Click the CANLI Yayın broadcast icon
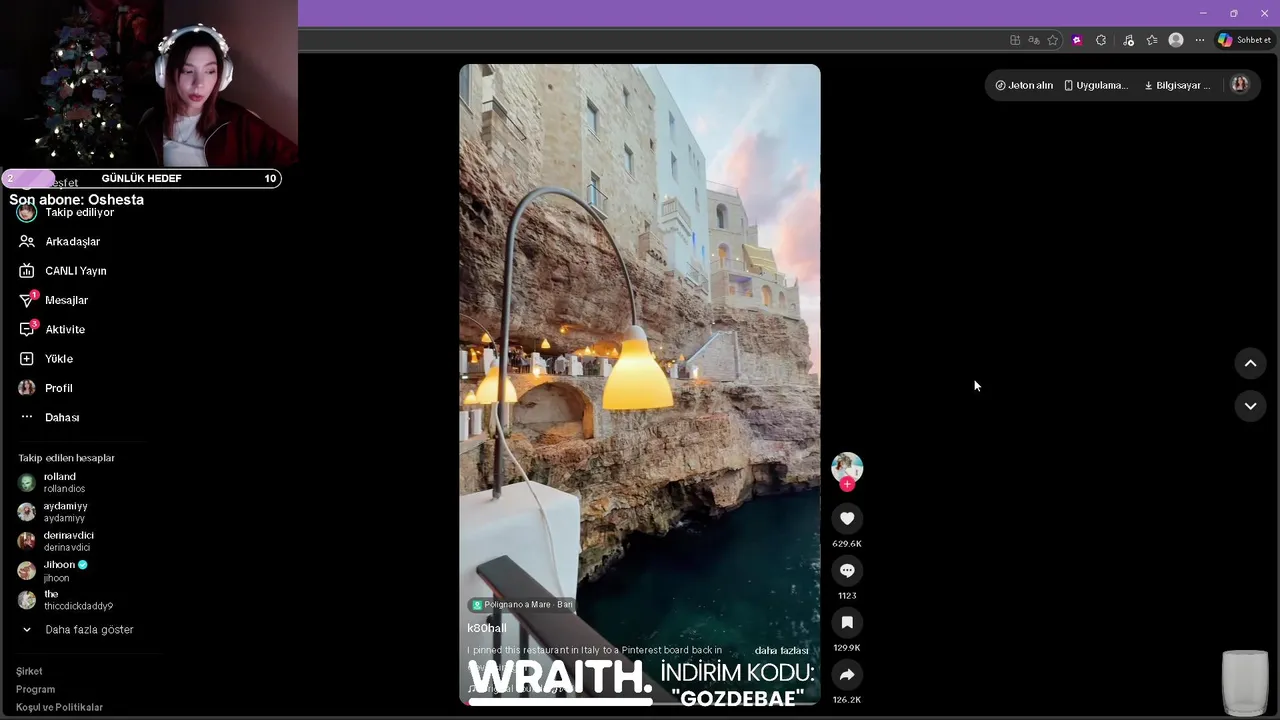 tap(27, 271)
